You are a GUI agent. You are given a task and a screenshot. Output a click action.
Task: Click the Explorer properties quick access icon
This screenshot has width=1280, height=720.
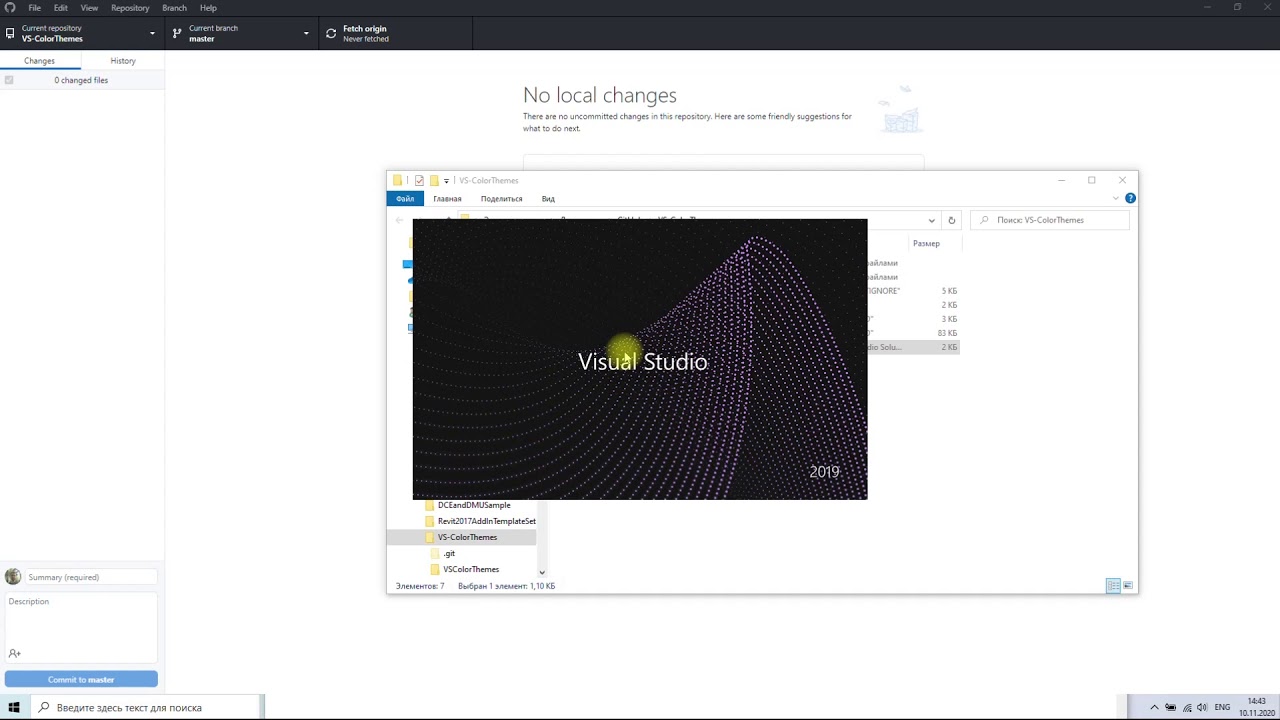coord(419,181)
